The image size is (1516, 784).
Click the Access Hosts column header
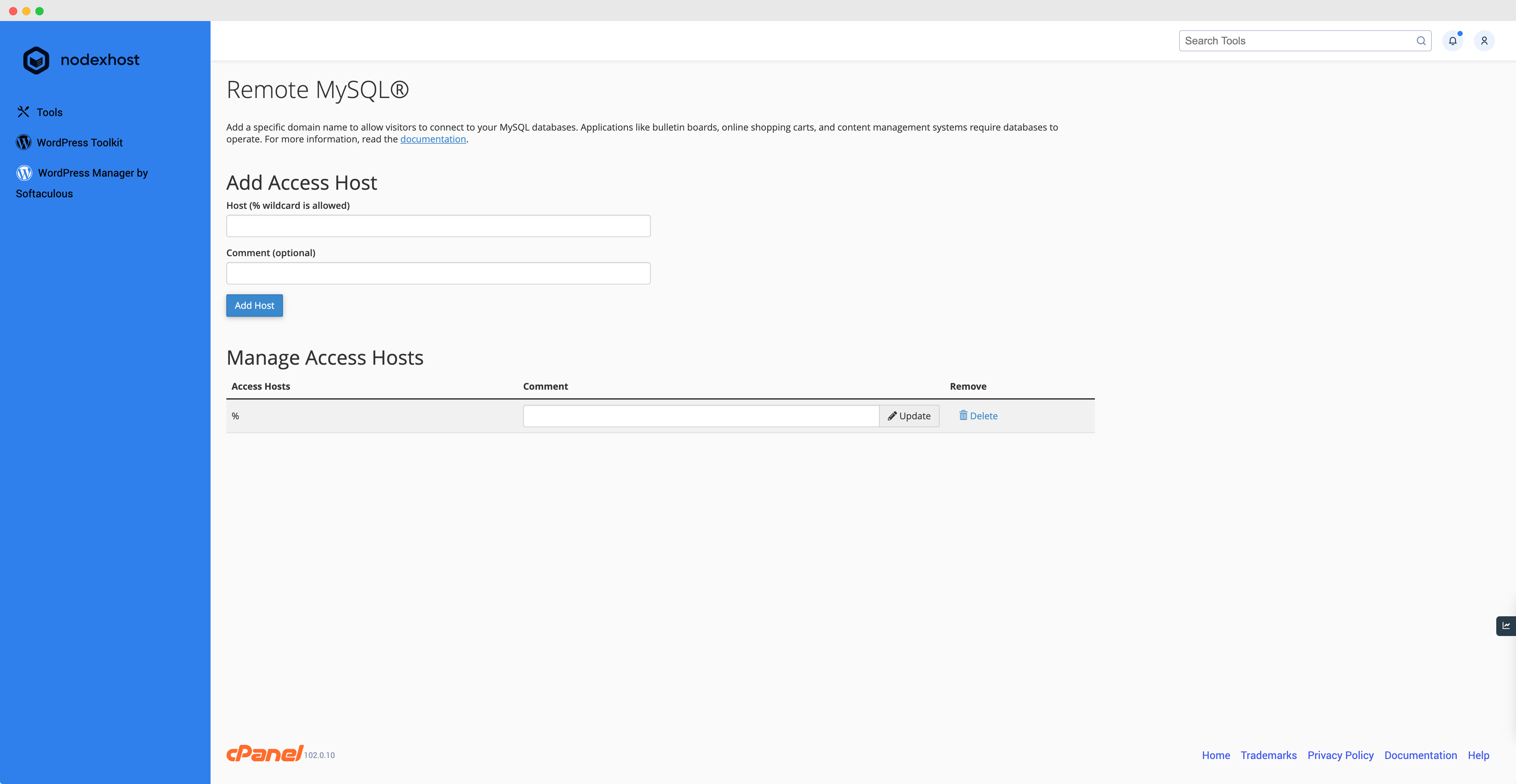261,386
